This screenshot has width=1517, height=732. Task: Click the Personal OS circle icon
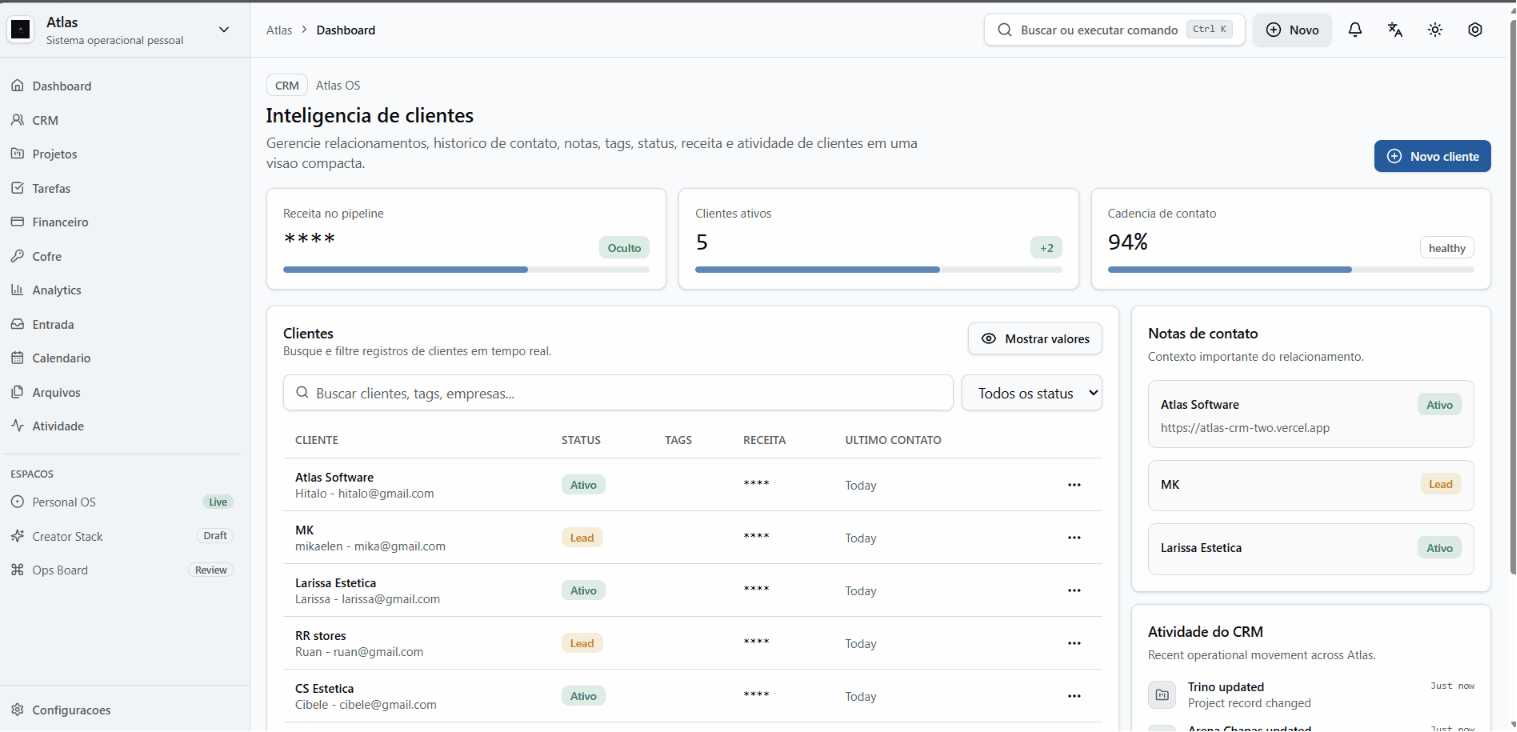[x=17, y=502]
